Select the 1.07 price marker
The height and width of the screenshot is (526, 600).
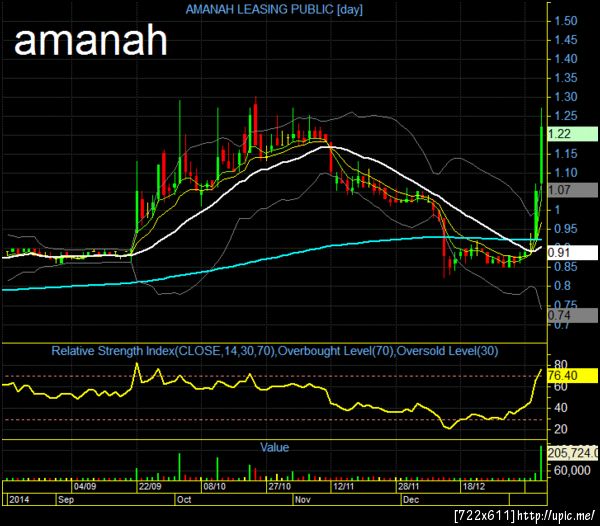point(573,190)
